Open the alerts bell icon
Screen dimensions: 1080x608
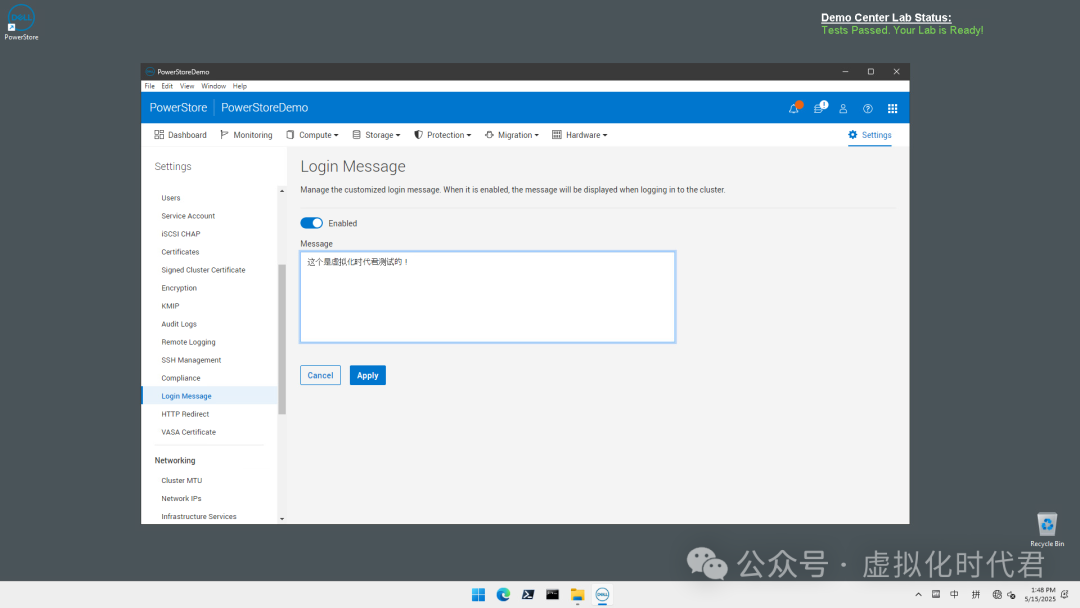coord(794,108)
